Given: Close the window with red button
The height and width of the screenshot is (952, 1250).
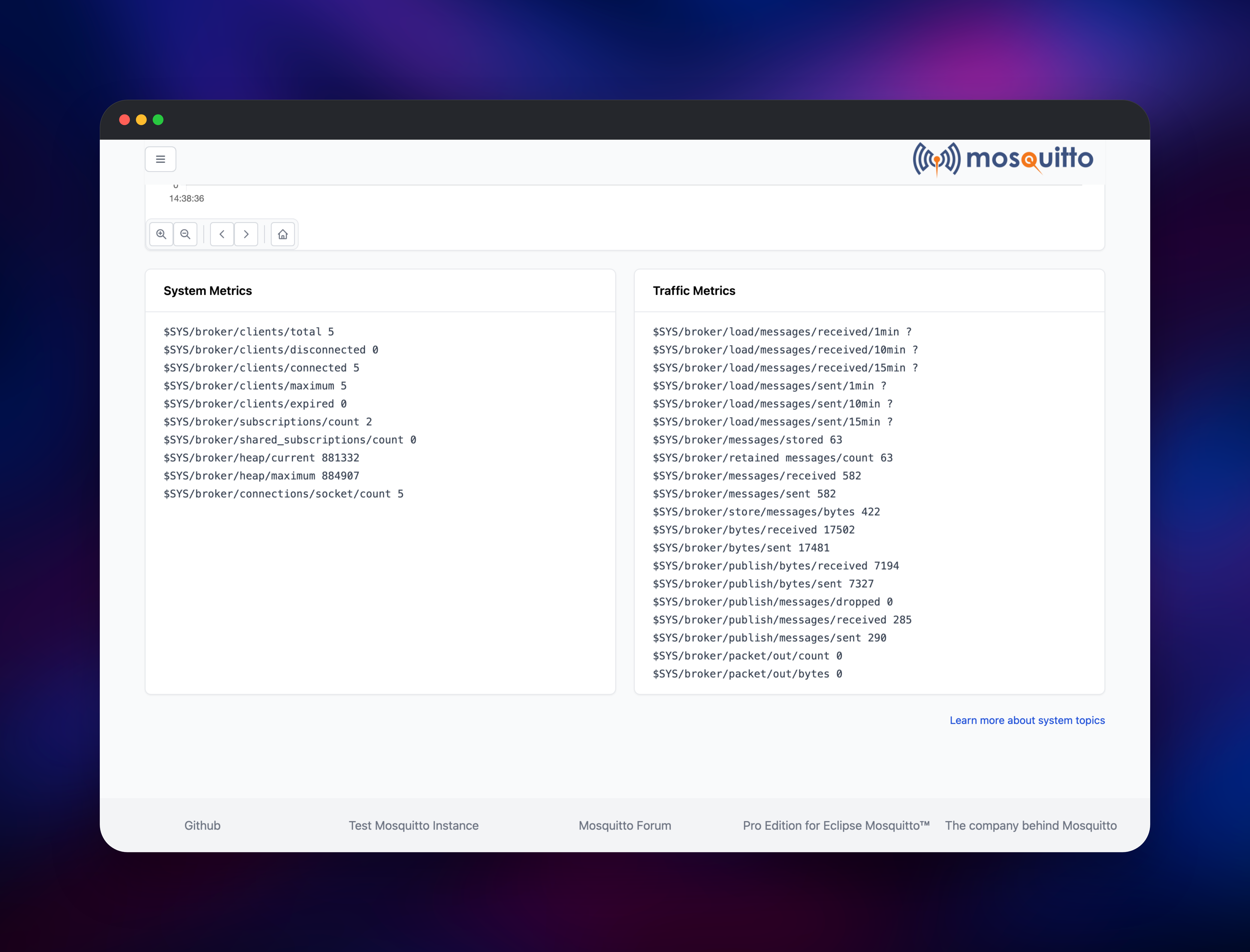Looking at the screenshot, I should pos(125,120).
